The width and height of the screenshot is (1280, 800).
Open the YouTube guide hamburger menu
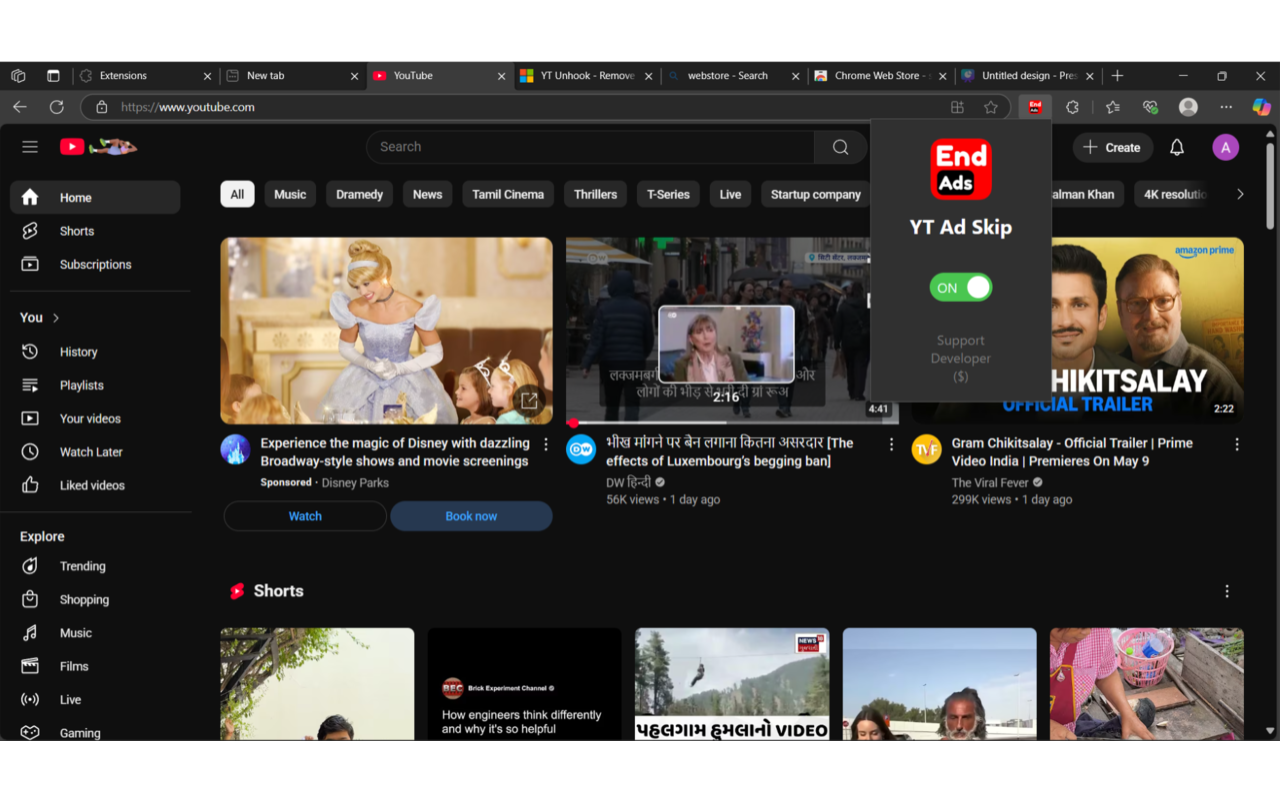(30, 147)
